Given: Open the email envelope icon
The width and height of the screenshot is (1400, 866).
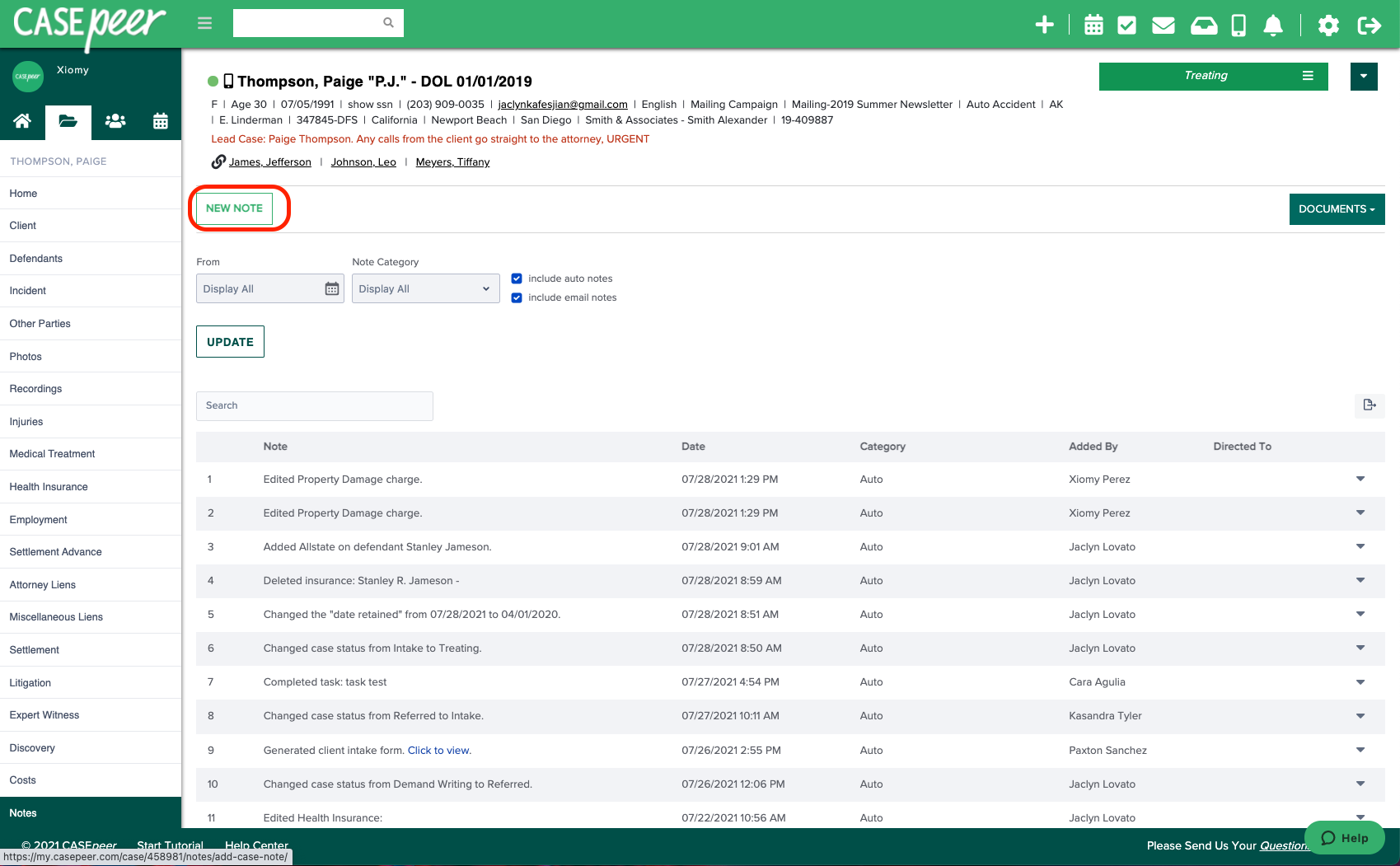Looking at the screenshot, I should point(1163,25).
